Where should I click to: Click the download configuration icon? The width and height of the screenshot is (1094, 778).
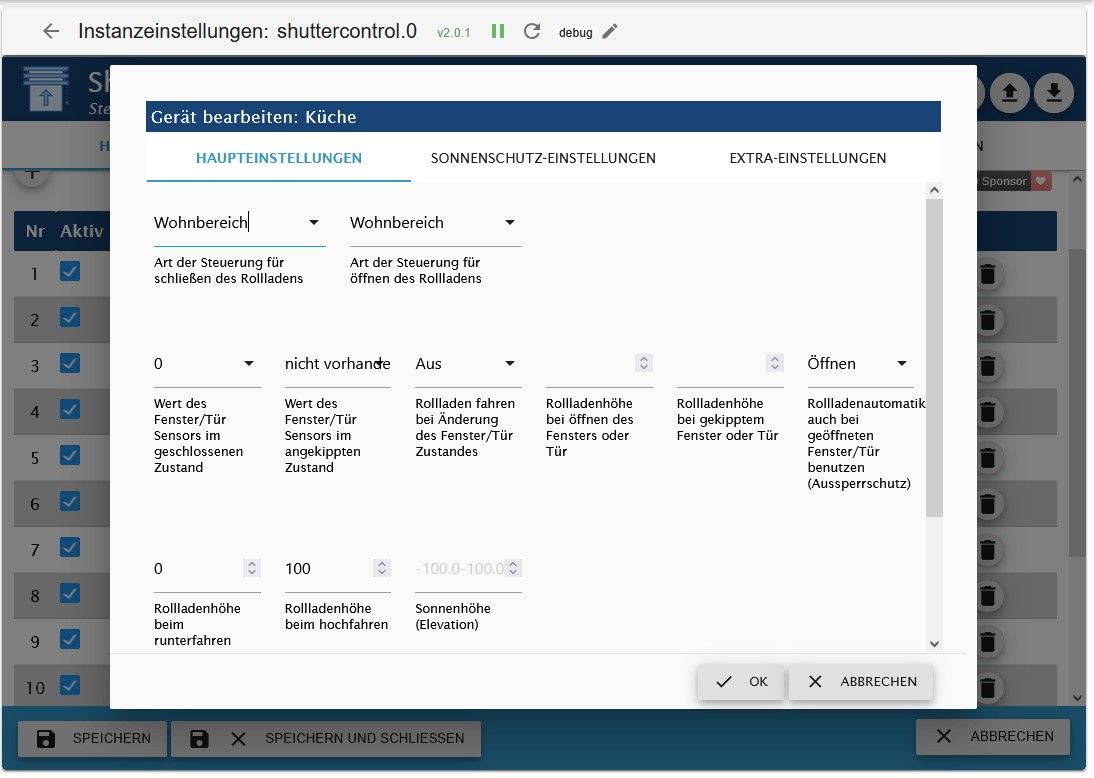click(x=1054, y=93)
